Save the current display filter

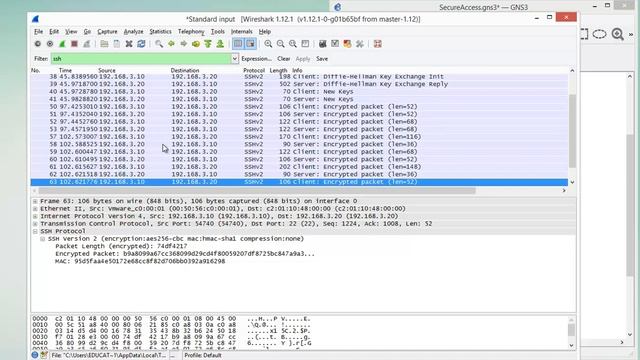coord(322,59)
